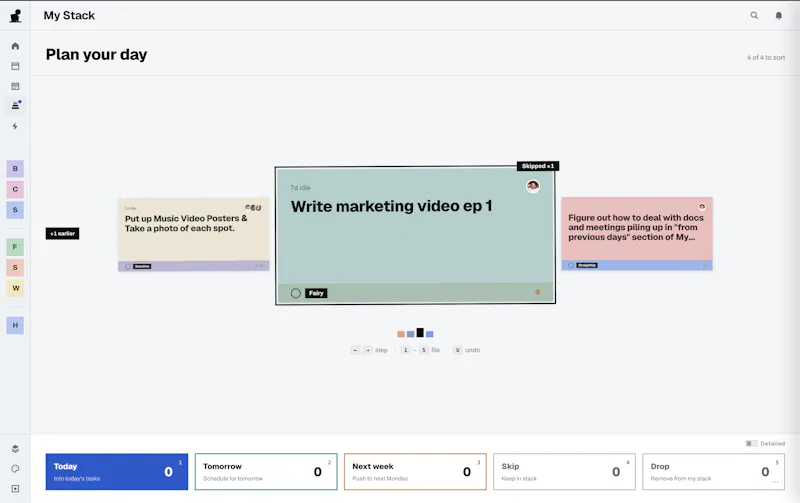Click the Skip bucket to keep in stack
Screen dimensions: 800x503
click(564, 472)
